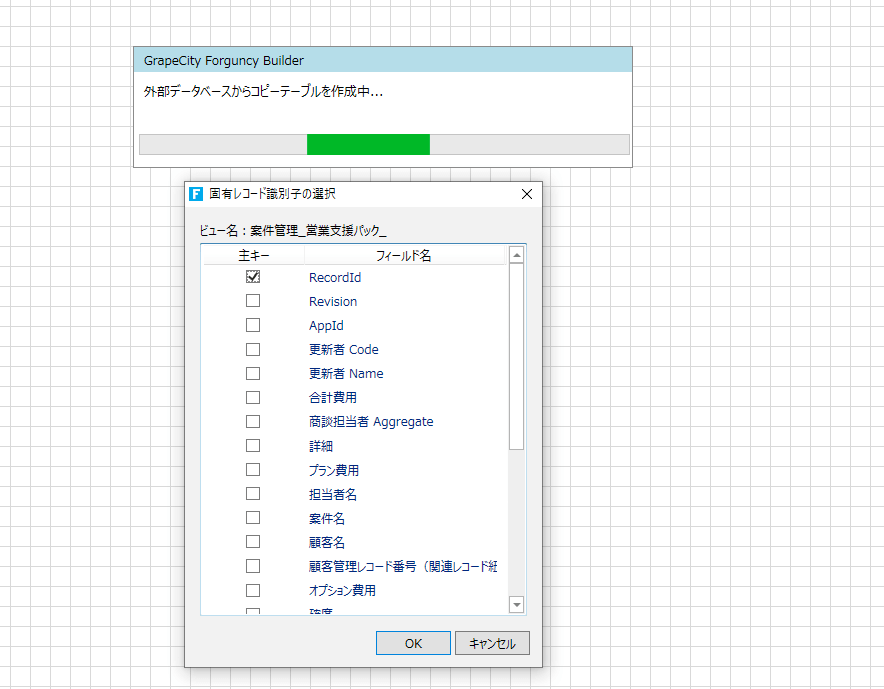Viewport: 884px width, 689px height.
Task: Close the 固有レコード識別子の選択 dialog
Action: pos(527,194)
